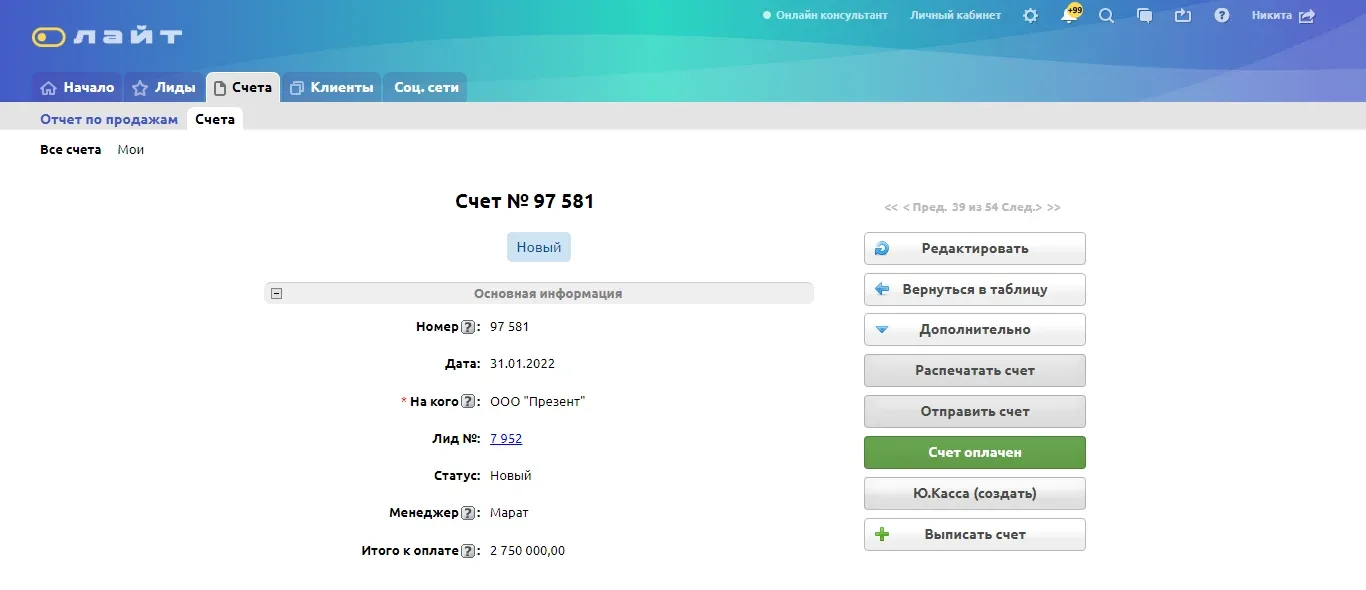Image resolution: width=1366 pixels, height=590 pixels.
Task: Open Онлайн консультант chat
Action: tap(825, 16)
